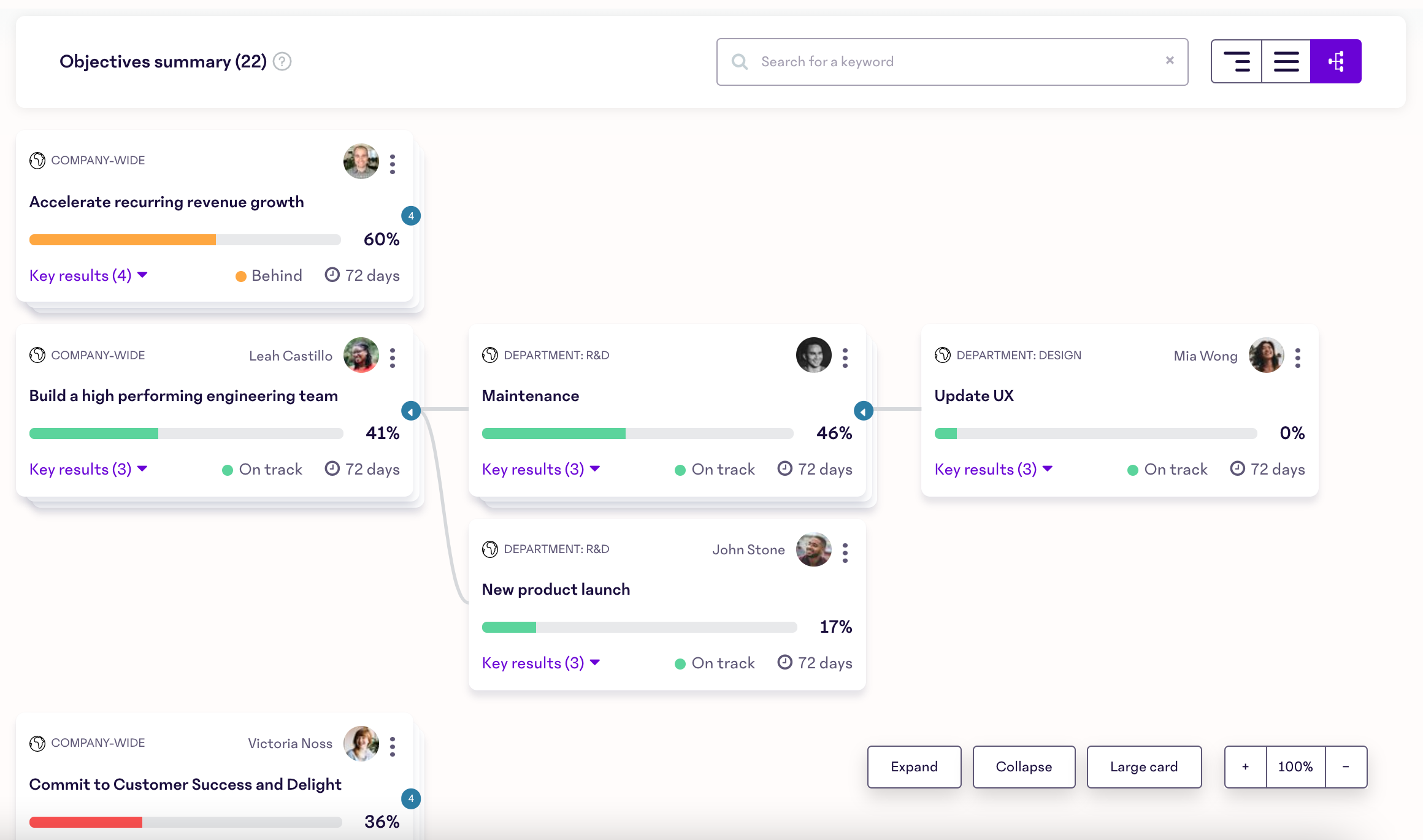This screenshot has width=1423, height=840.
Task: Click the Expand button
Action: point(914,766)
